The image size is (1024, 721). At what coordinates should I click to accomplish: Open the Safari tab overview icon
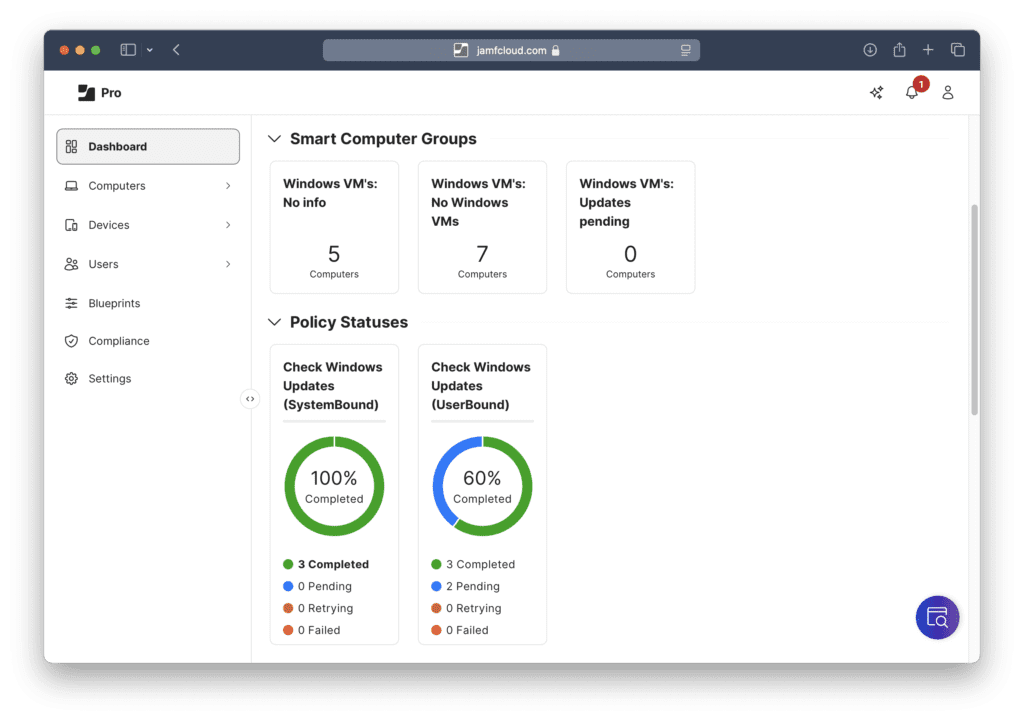click(x=957, y=50)
